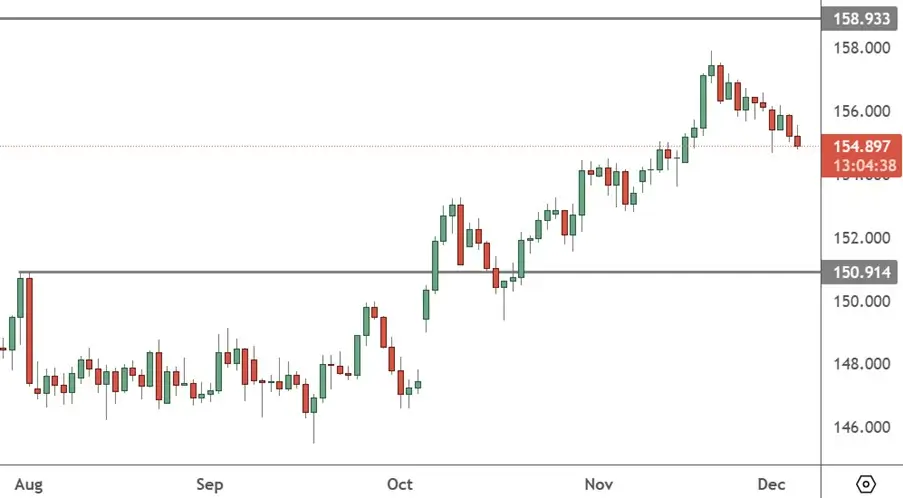Screen dimensions: 903x498
Task: Click the Oct label on time axis
Action: pyautogui.click(x=400, y=485)
